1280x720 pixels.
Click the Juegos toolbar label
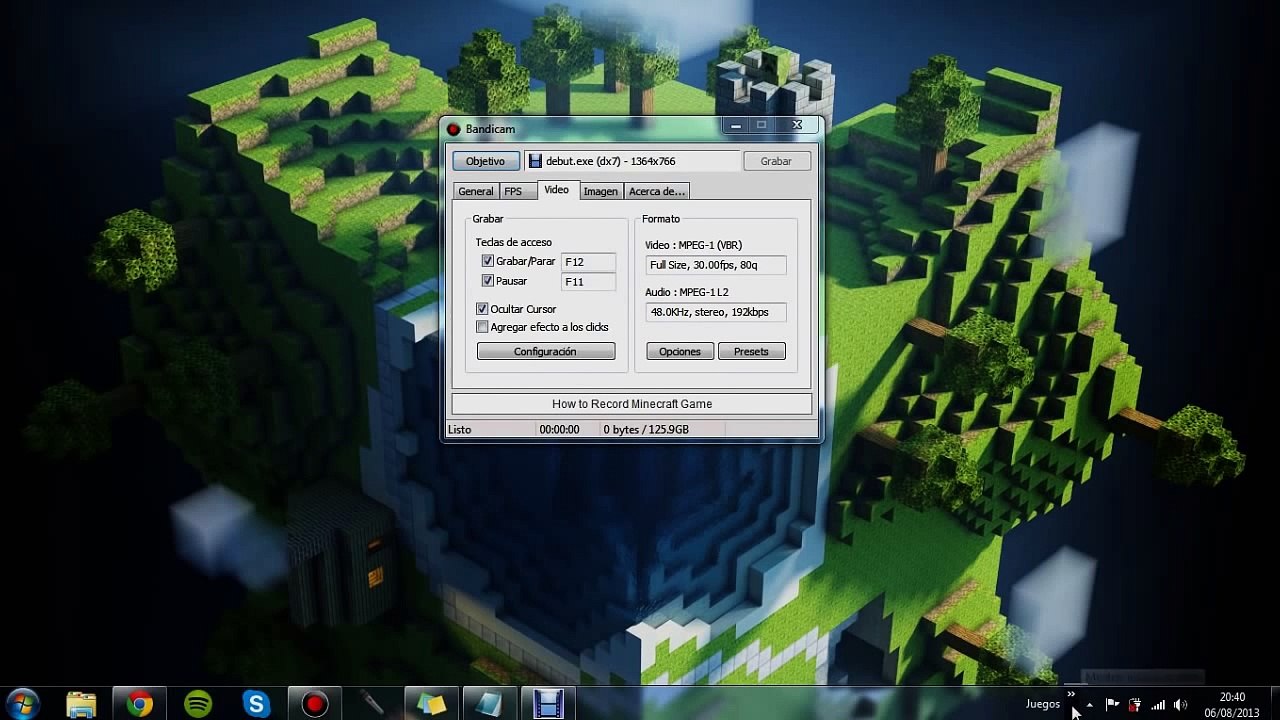pyautogui.click(x=1043, y=704)
